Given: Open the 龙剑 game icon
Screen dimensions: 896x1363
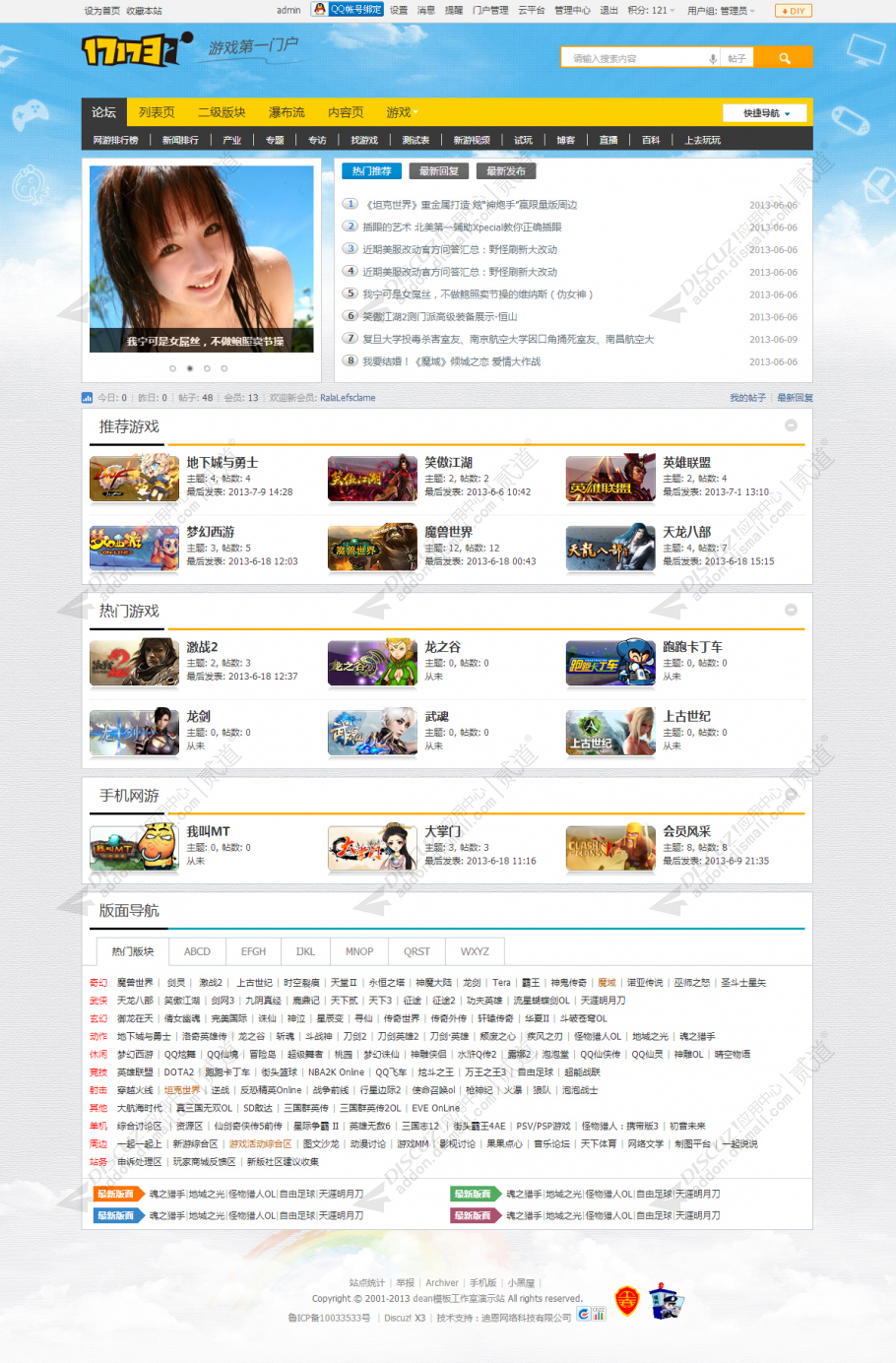Looking at the screenshot, I should coord(134,732).
